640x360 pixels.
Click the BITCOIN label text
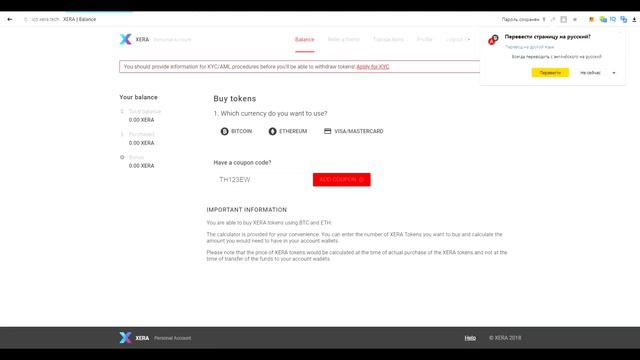point(241,131)
